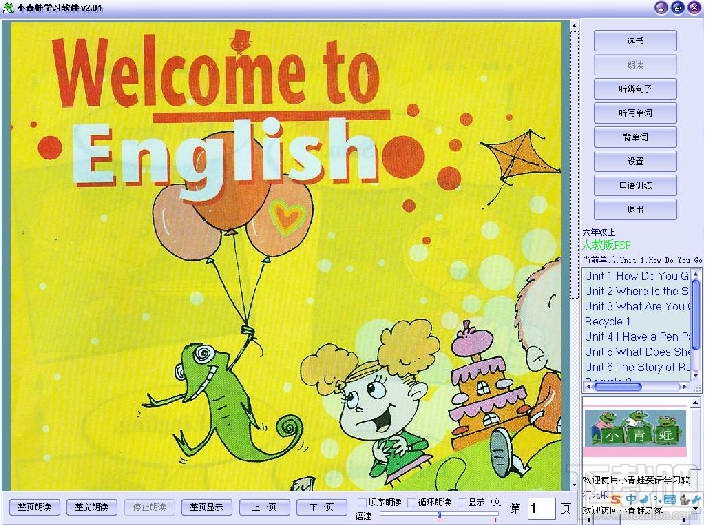
Task: Click the unit list vertical scrollbar thumb
Action: 696,314
